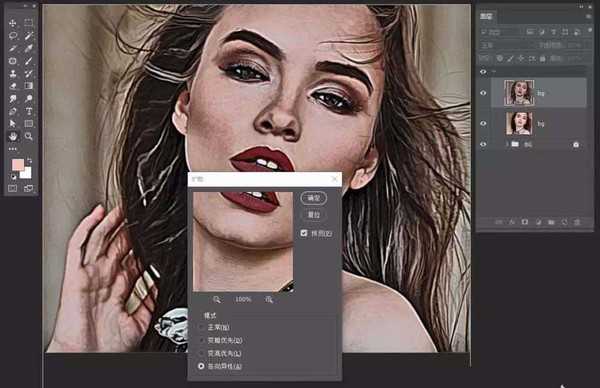Click the trash icon in Layers panel

(x=577, y=222)
